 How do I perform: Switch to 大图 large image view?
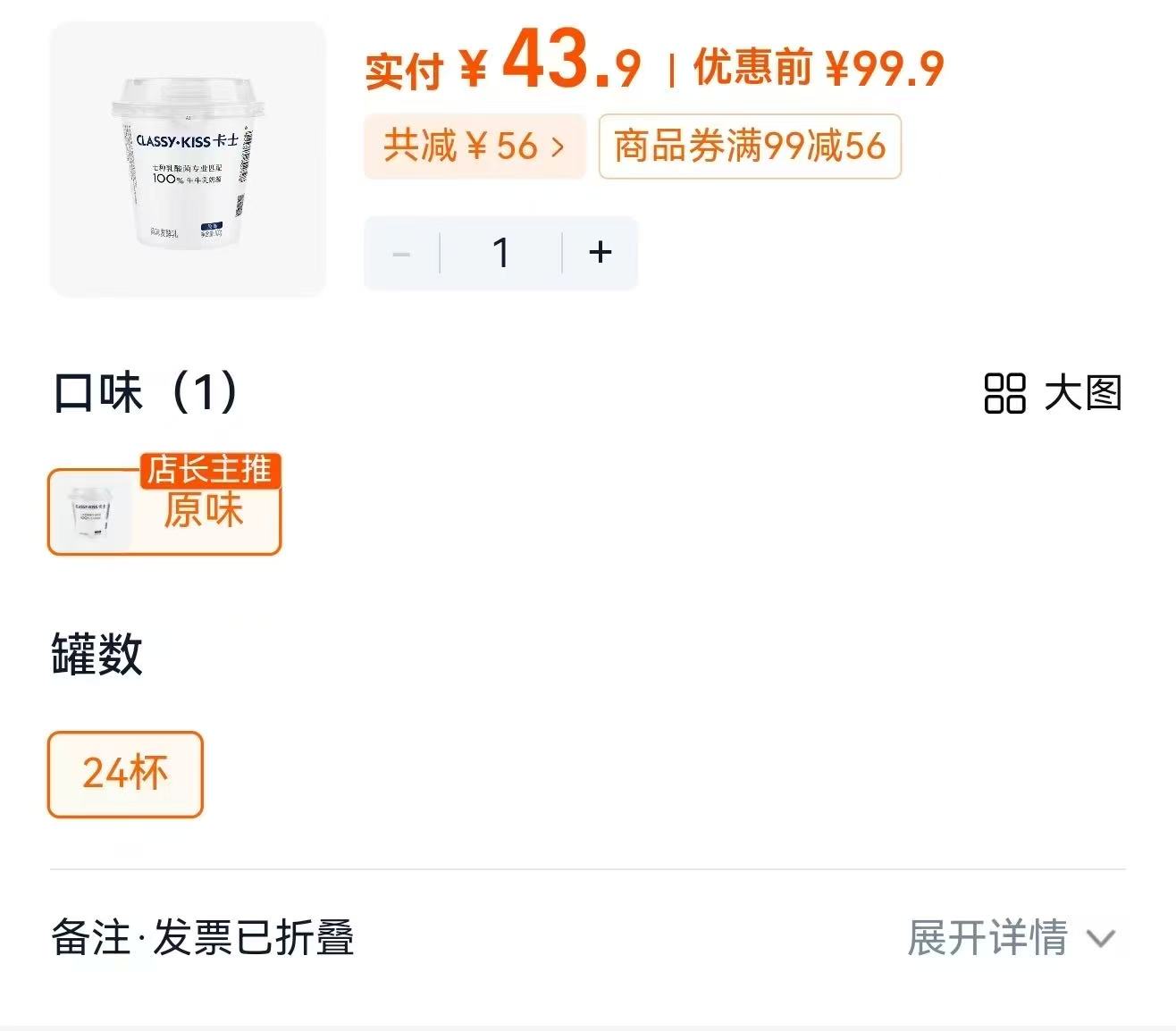[1081, 394]
